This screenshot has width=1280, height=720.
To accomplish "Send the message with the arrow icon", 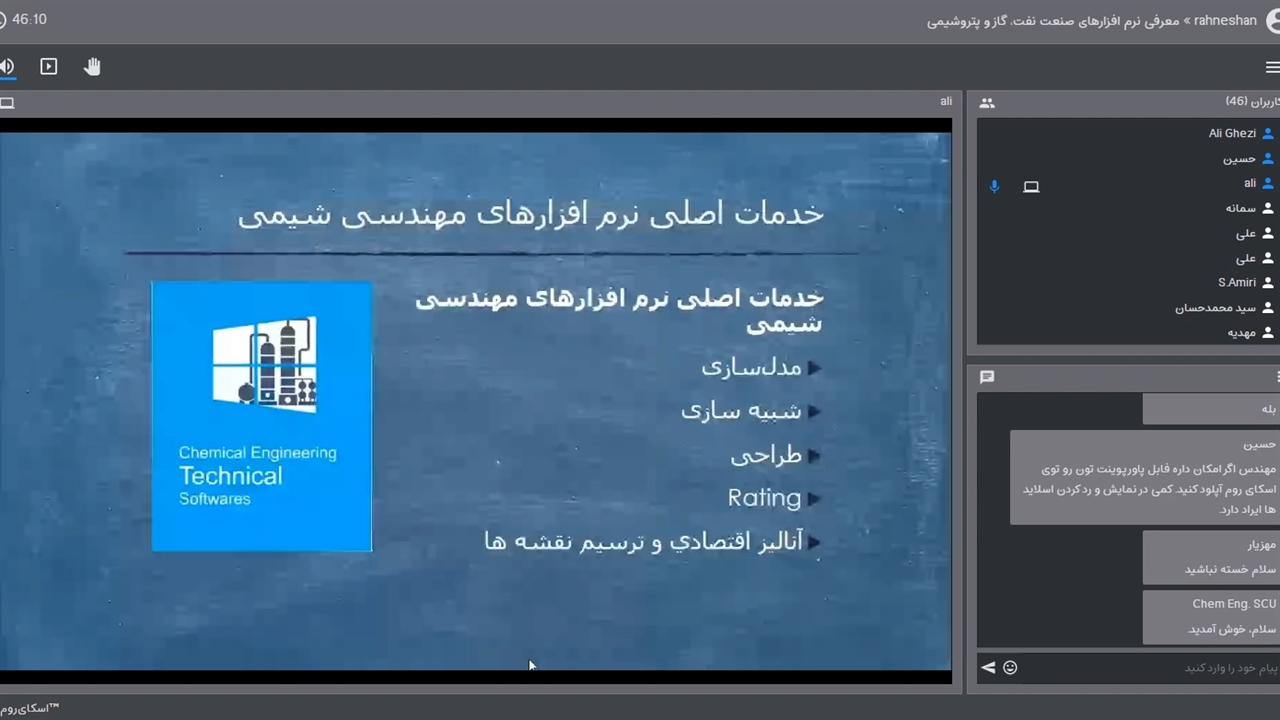I will click(988, 667).
